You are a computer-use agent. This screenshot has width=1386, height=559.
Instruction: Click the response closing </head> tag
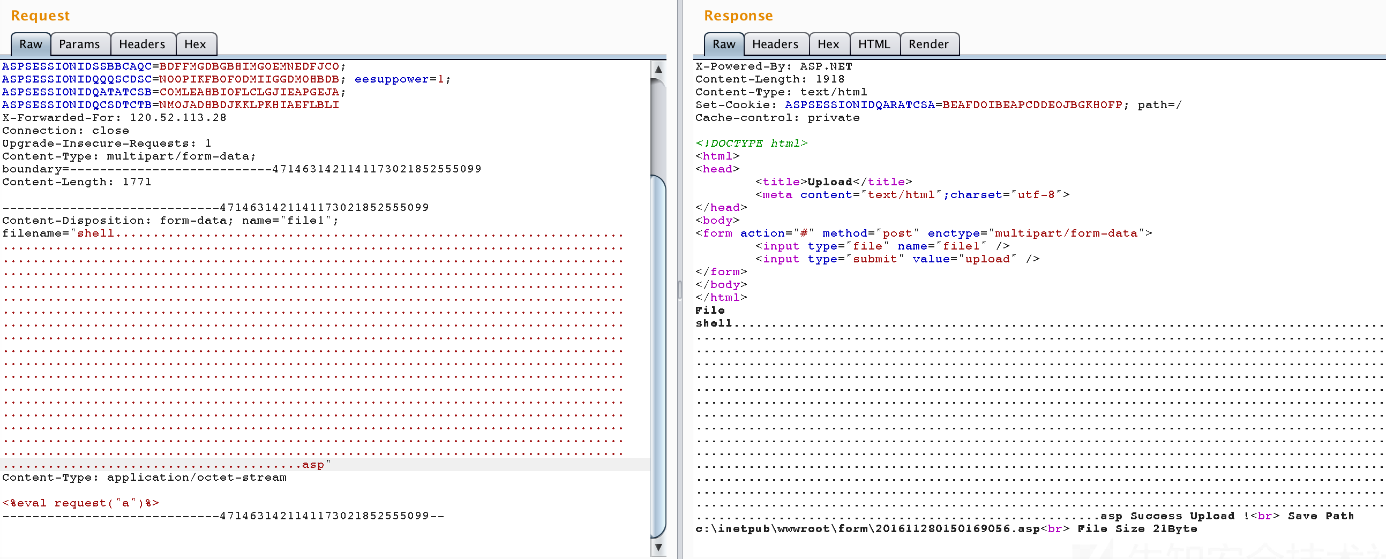[722, 208]
